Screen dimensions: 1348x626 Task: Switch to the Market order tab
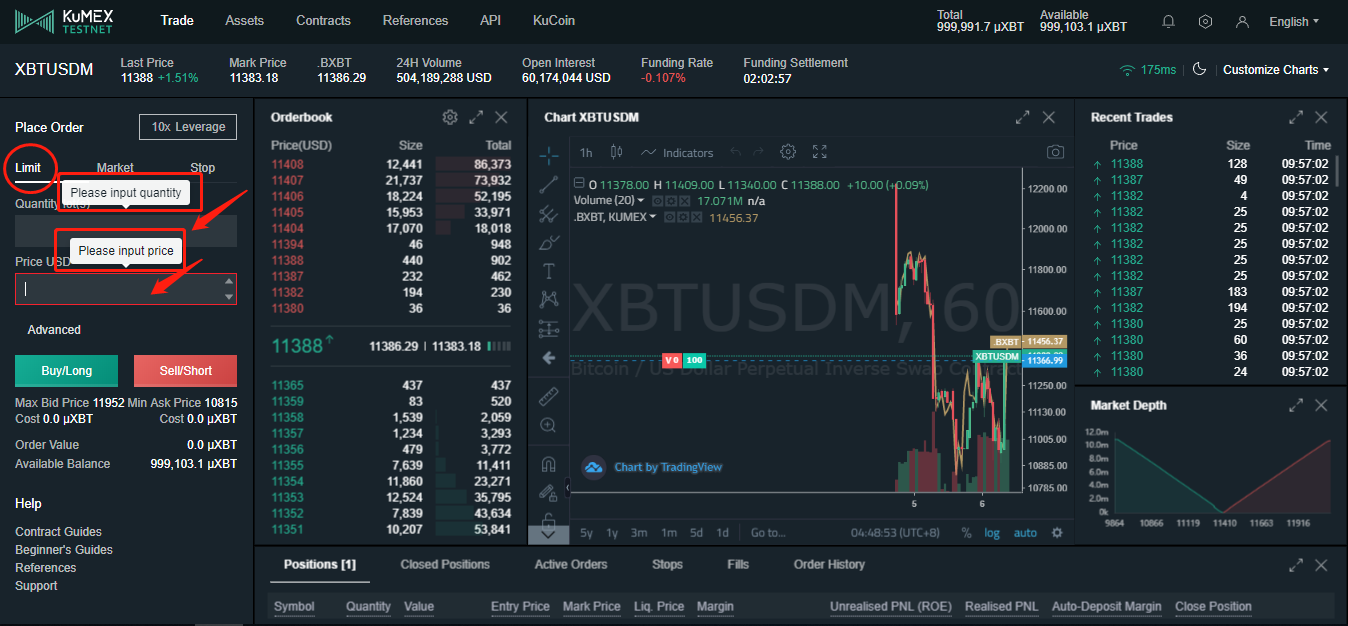[x=115, y=168]
